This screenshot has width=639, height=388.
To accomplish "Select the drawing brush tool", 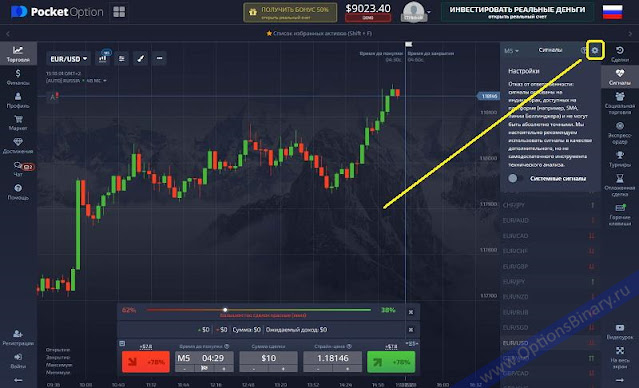I will (140, 58).
